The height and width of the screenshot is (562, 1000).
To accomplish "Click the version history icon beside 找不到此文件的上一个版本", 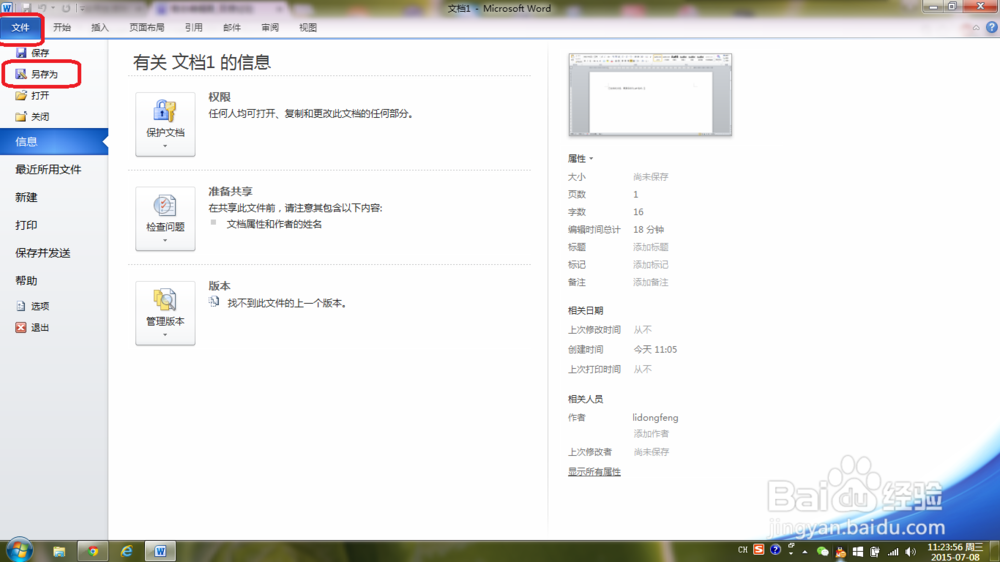I will click(214, 302).
